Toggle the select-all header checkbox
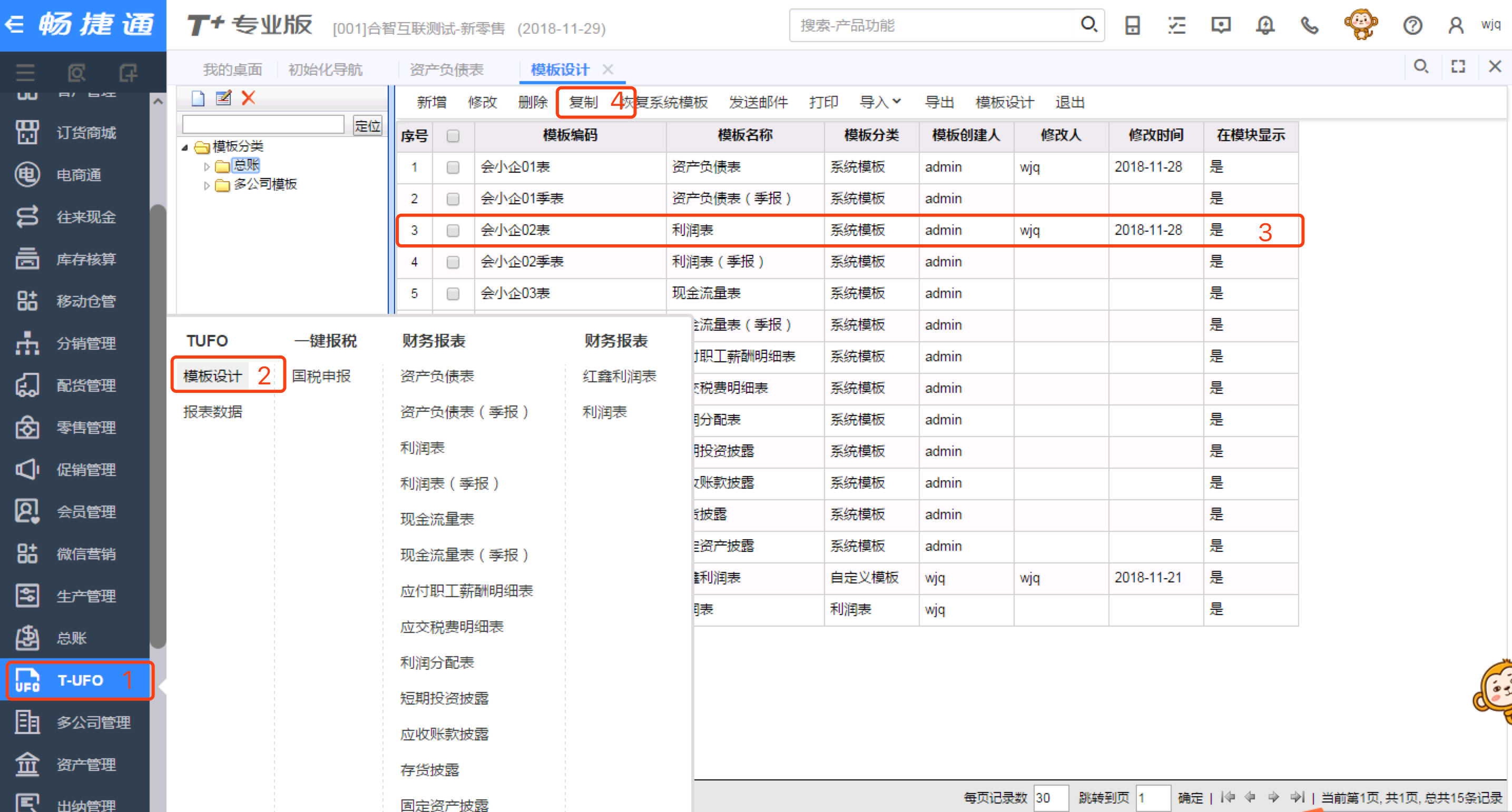 point(453,136)
